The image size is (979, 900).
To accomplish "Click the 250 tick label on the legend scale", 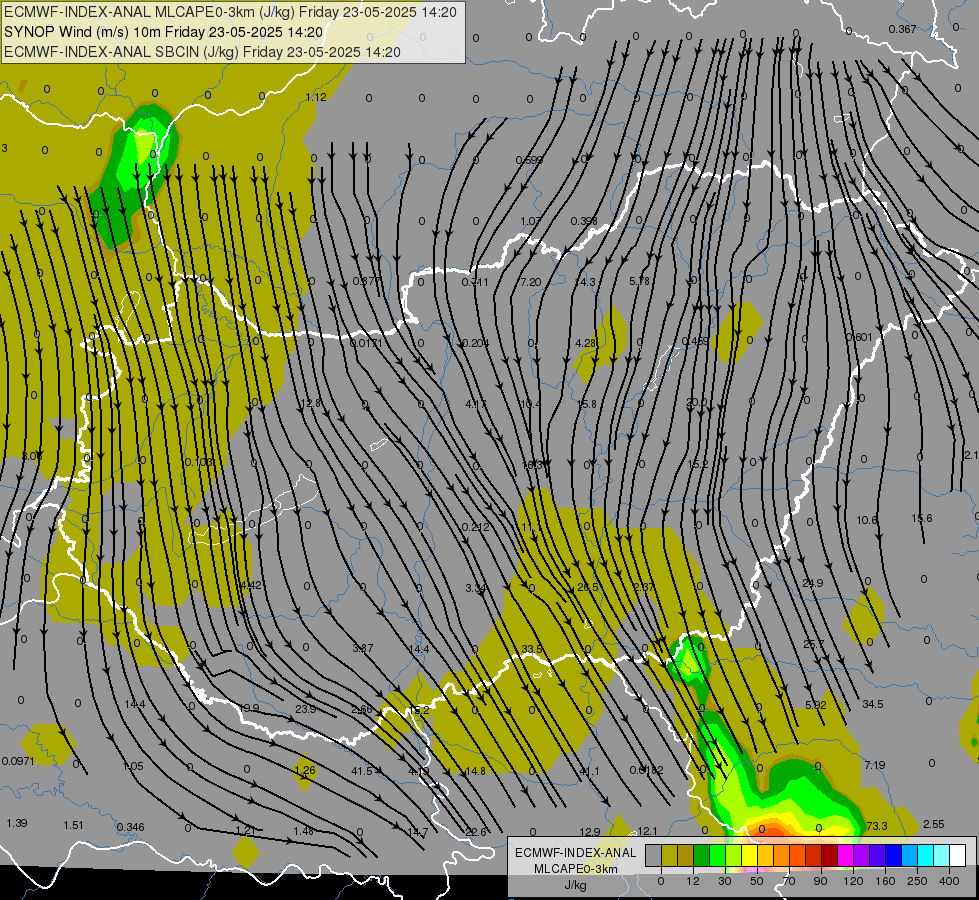I will [x=917, y=881].
